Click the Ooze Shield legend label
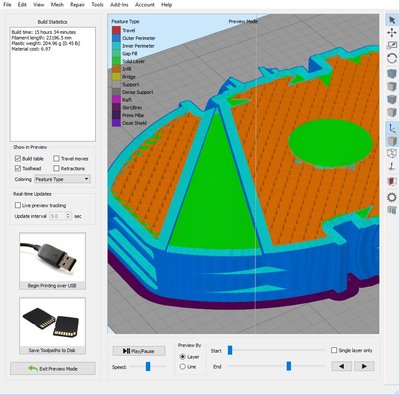 point(134,123)
